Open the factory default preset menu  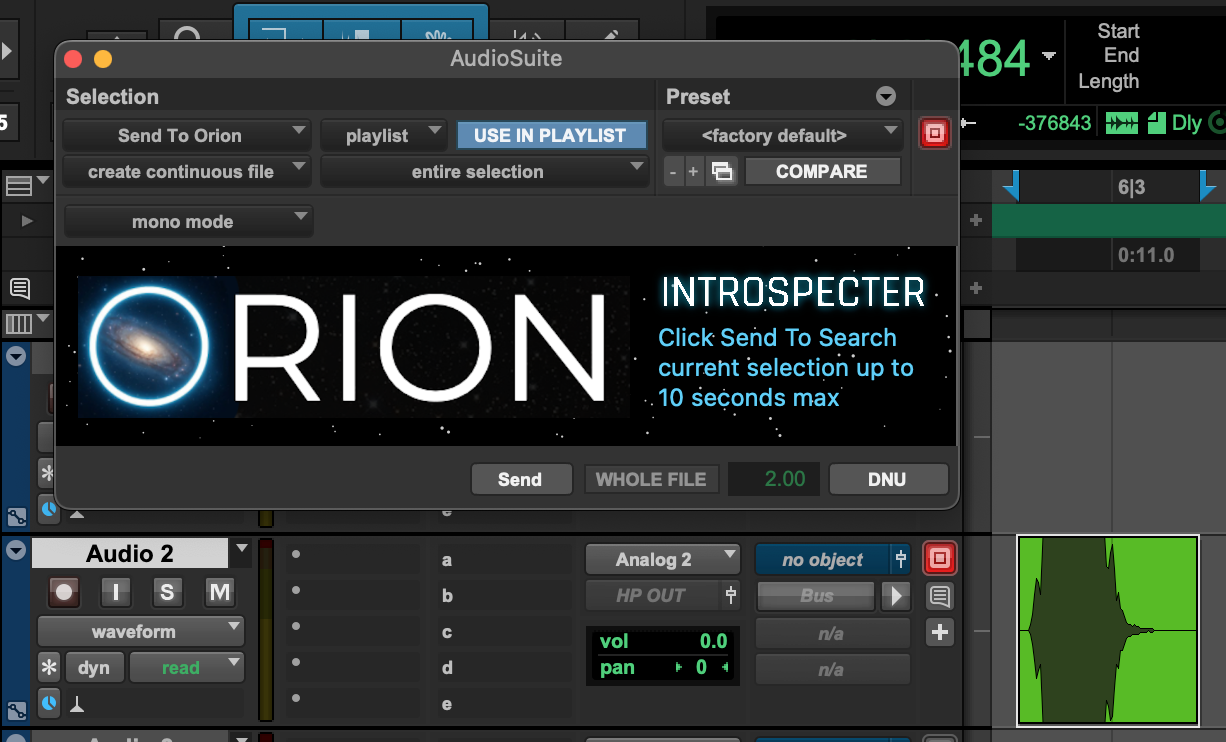[x=782, y=135]
